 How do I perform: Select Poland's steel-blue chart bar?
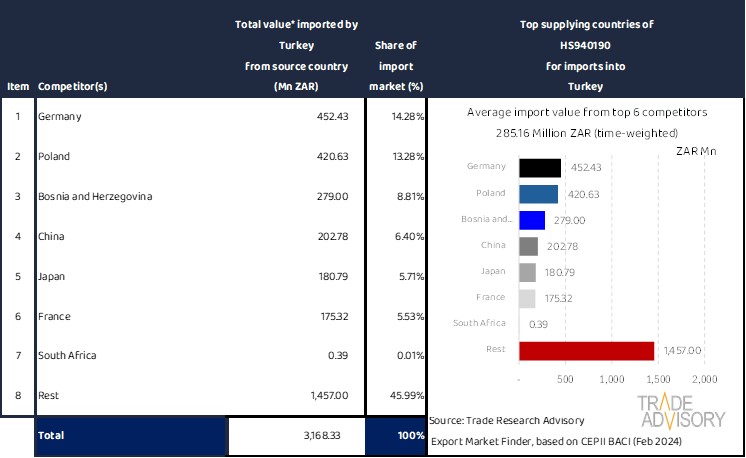[538, 194]
